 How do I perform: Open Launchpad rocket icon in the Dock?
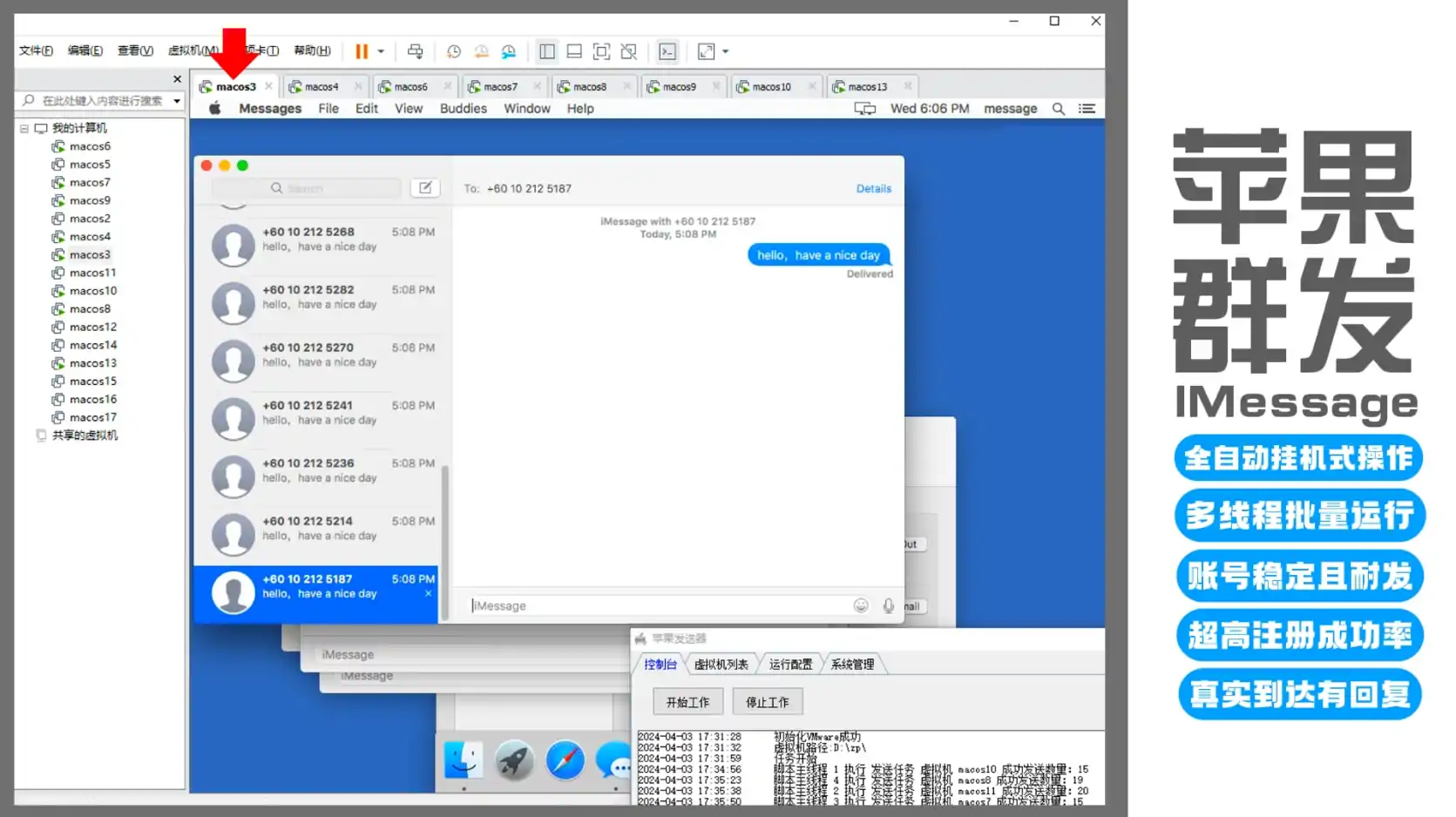click(514, 760)
